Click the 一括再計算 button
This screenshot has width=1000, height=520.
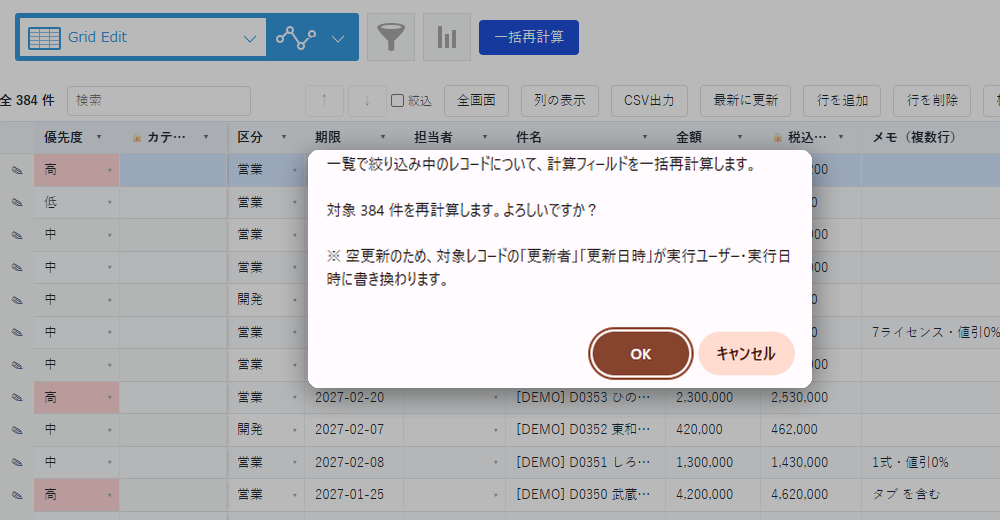tap(529, 37)
